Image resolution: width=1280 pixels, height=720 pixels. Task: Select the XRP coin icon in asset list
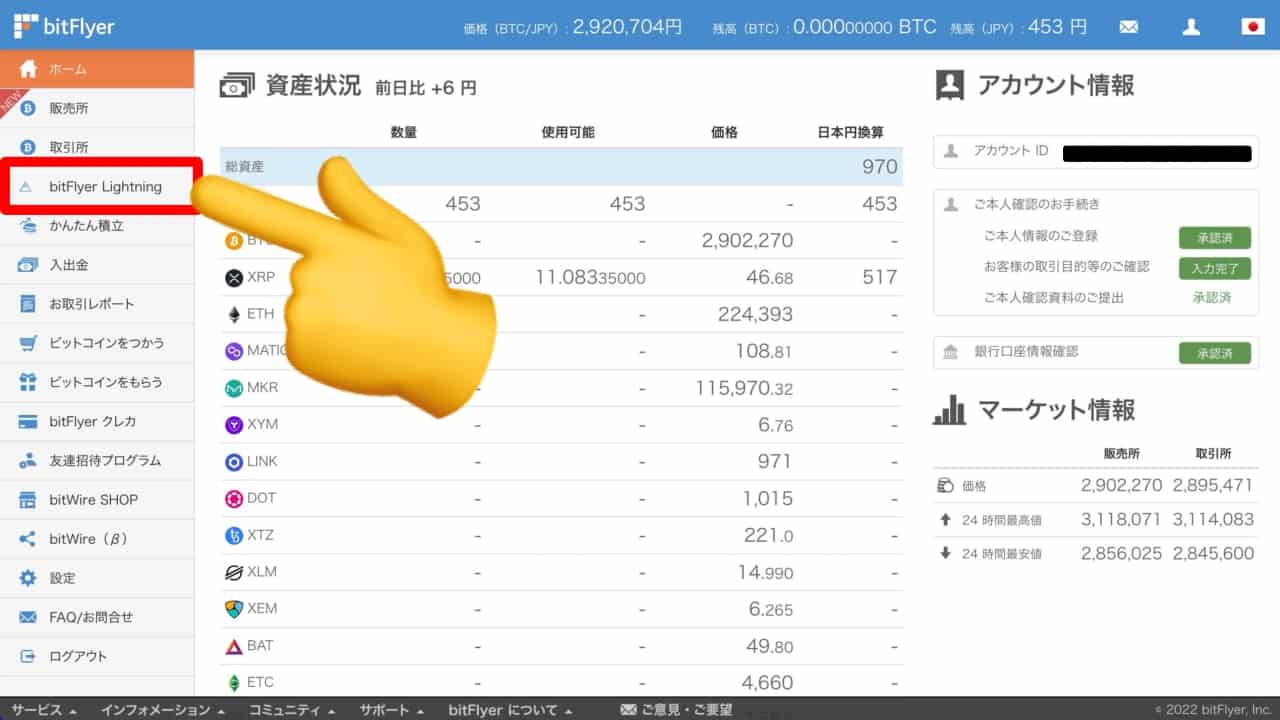[x=234, y=277]
